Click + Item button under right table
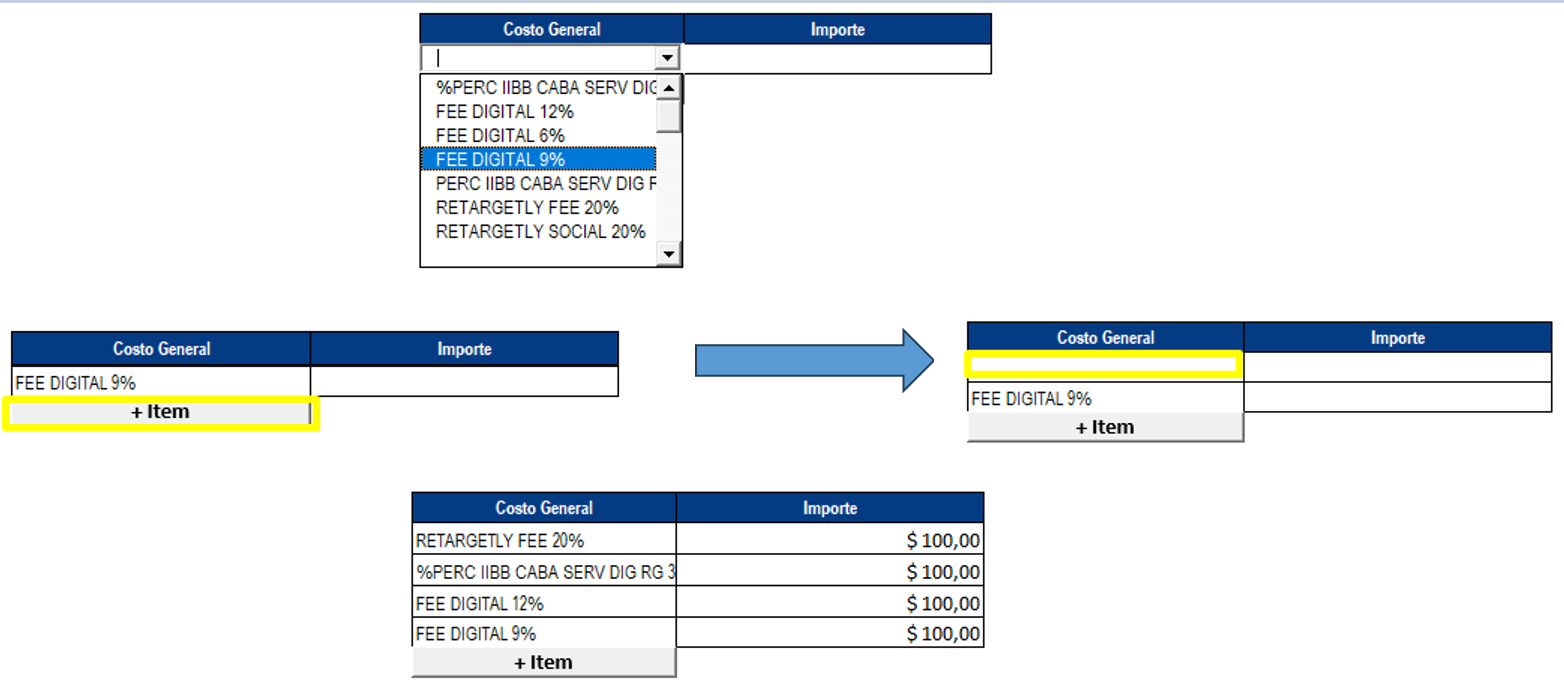Image resolution: width=1564 pixels, height=695 pixels. point(1105,427)
